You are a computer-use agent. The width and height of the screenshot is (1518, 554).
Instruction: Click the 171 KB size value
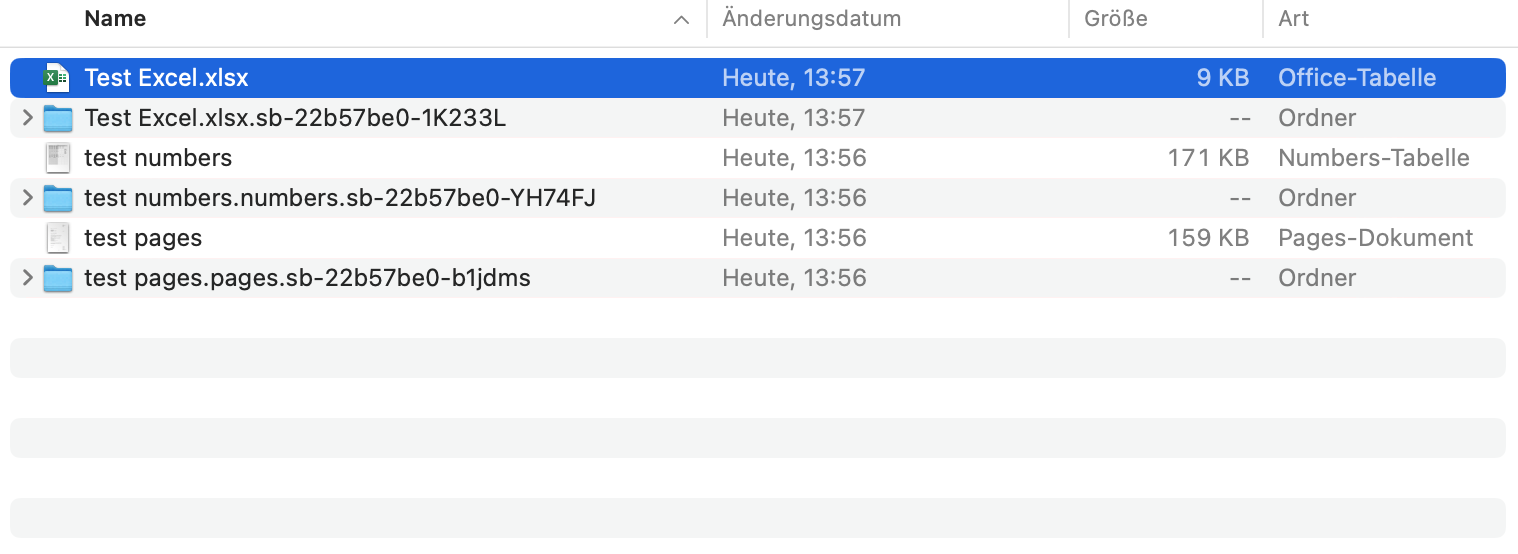click(x=1208, y=158)
